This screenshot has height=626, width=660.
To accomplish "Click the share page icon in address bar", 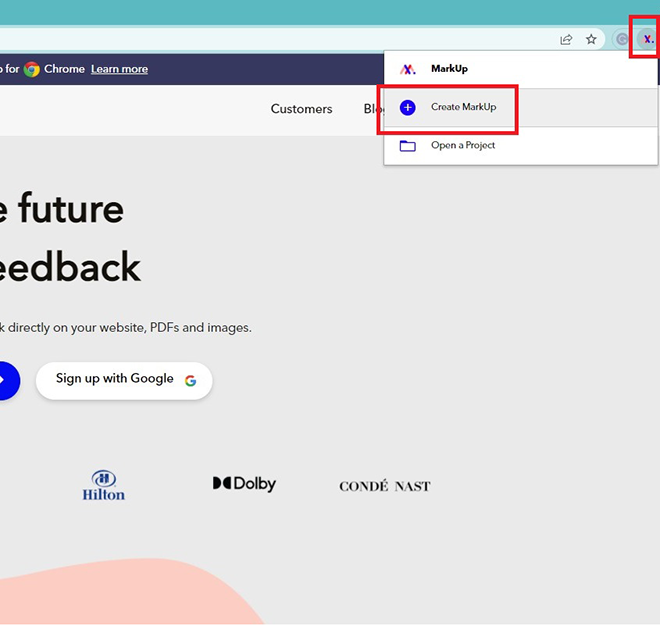I will (x=566, y=40).
